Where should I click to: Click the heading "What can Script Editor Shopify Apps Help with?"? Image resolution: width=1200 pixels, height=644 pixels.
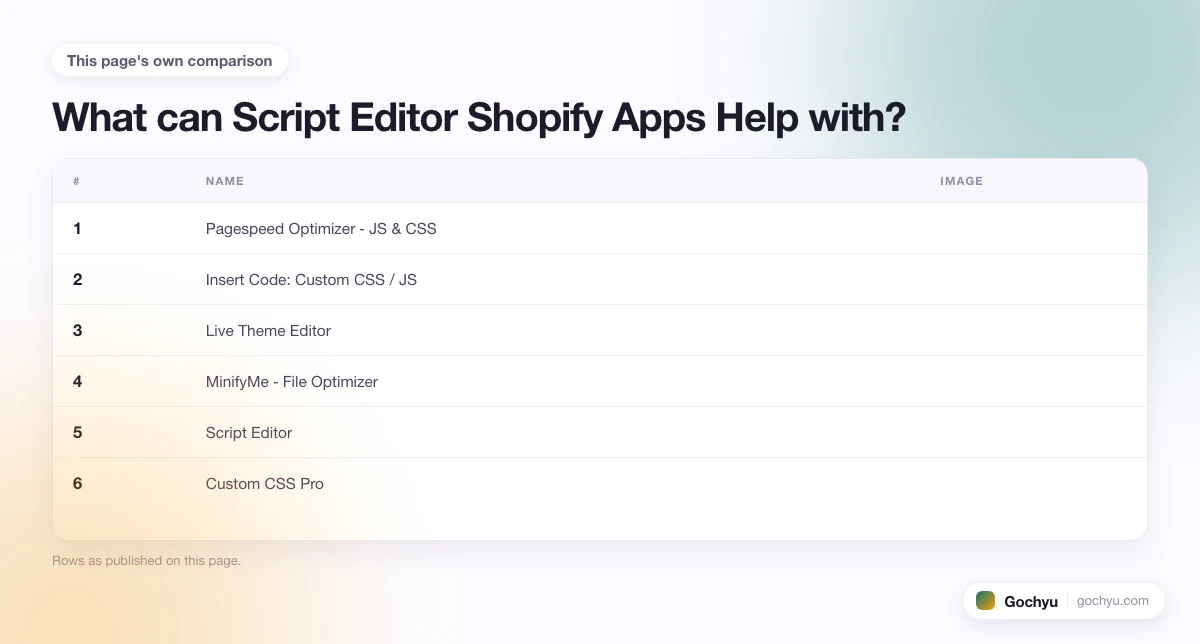pos(479,118)
